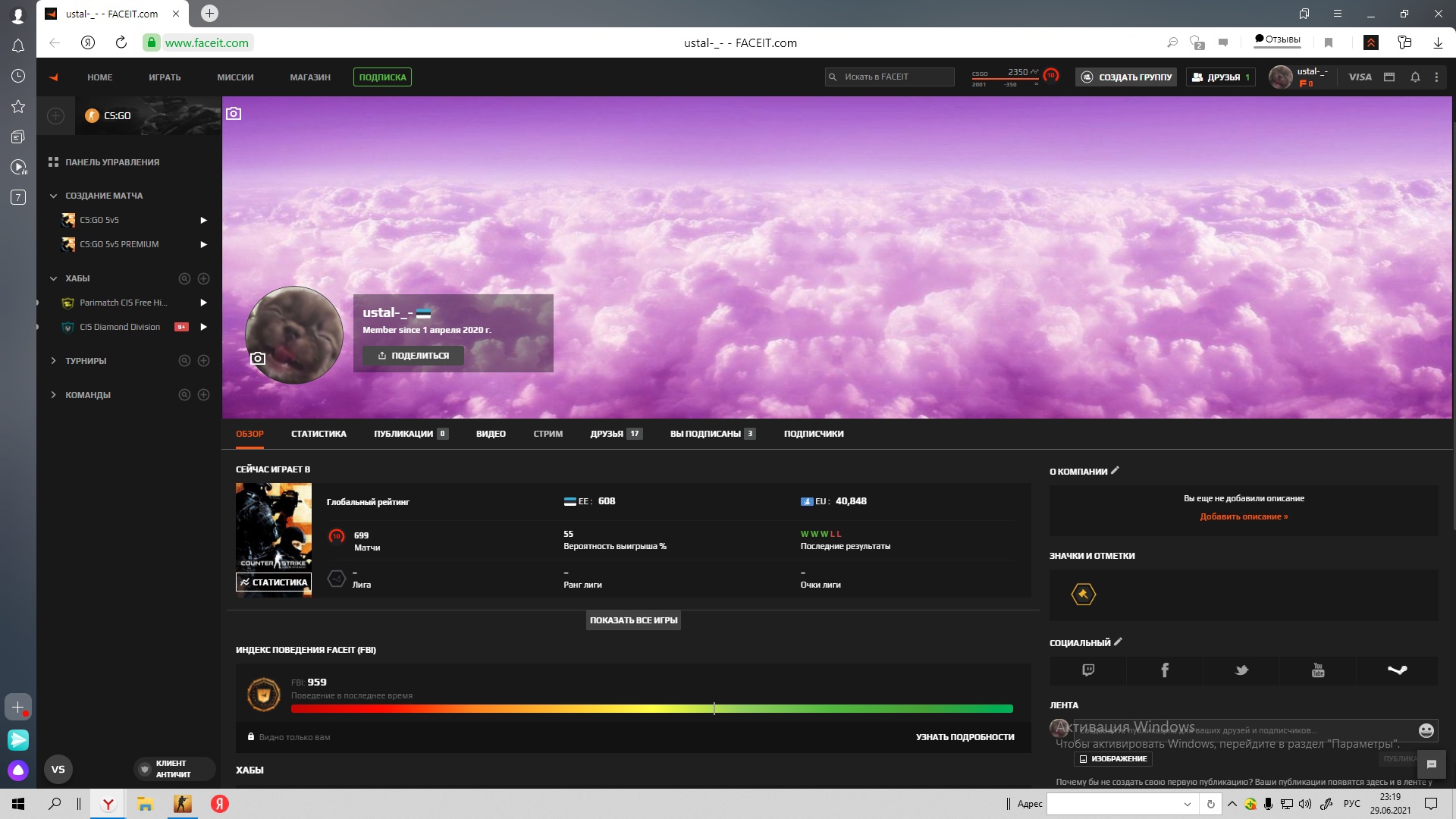Screen dimensions: 1456x819
Task: Open the ПОДПИСЧИКИ tab
Action: coord(814,434)
